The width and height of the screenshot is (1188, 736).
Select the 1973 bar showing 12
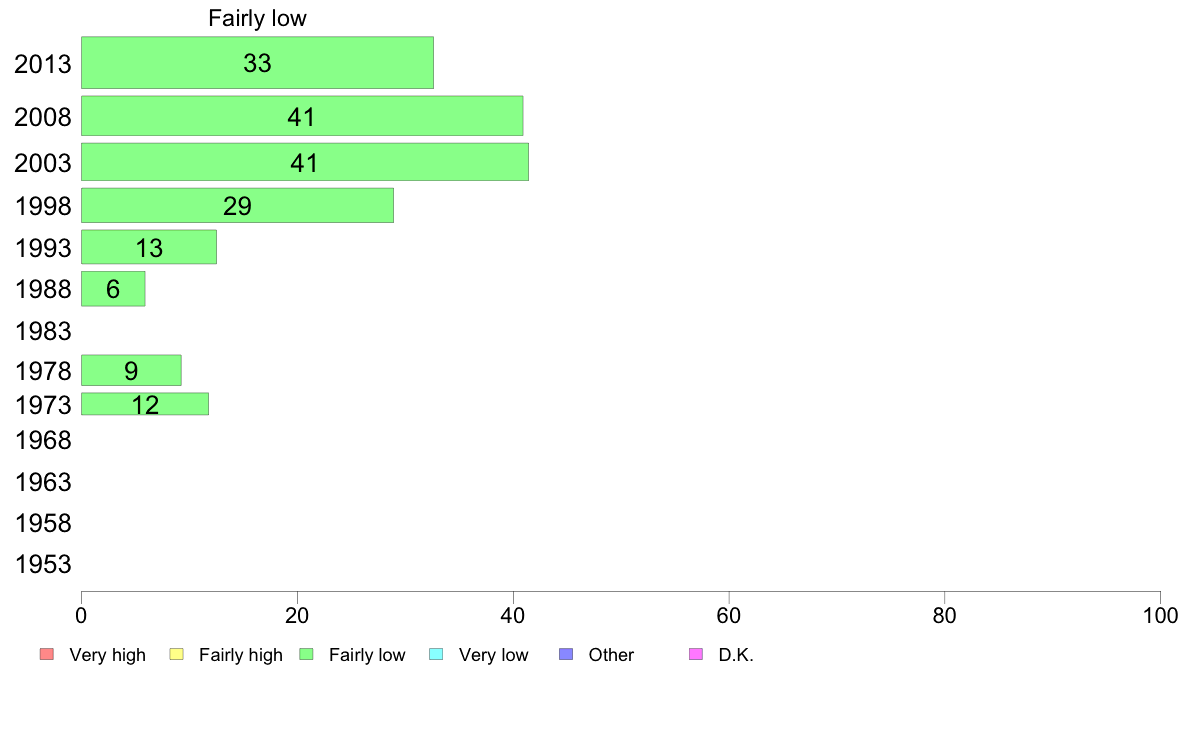pos(145,404)
